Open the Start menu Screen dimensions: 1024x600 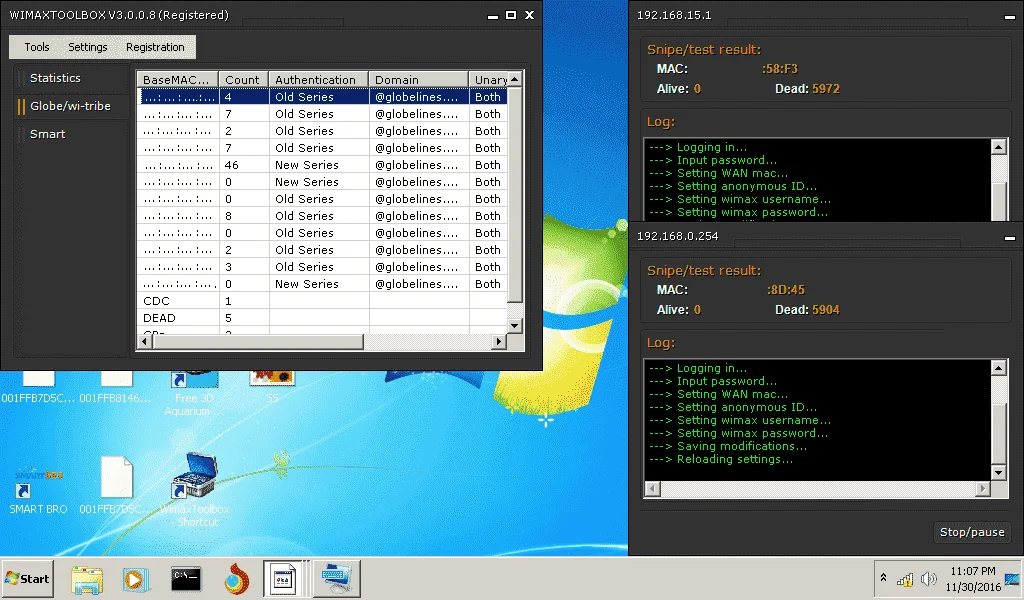(x=27, y=578)
